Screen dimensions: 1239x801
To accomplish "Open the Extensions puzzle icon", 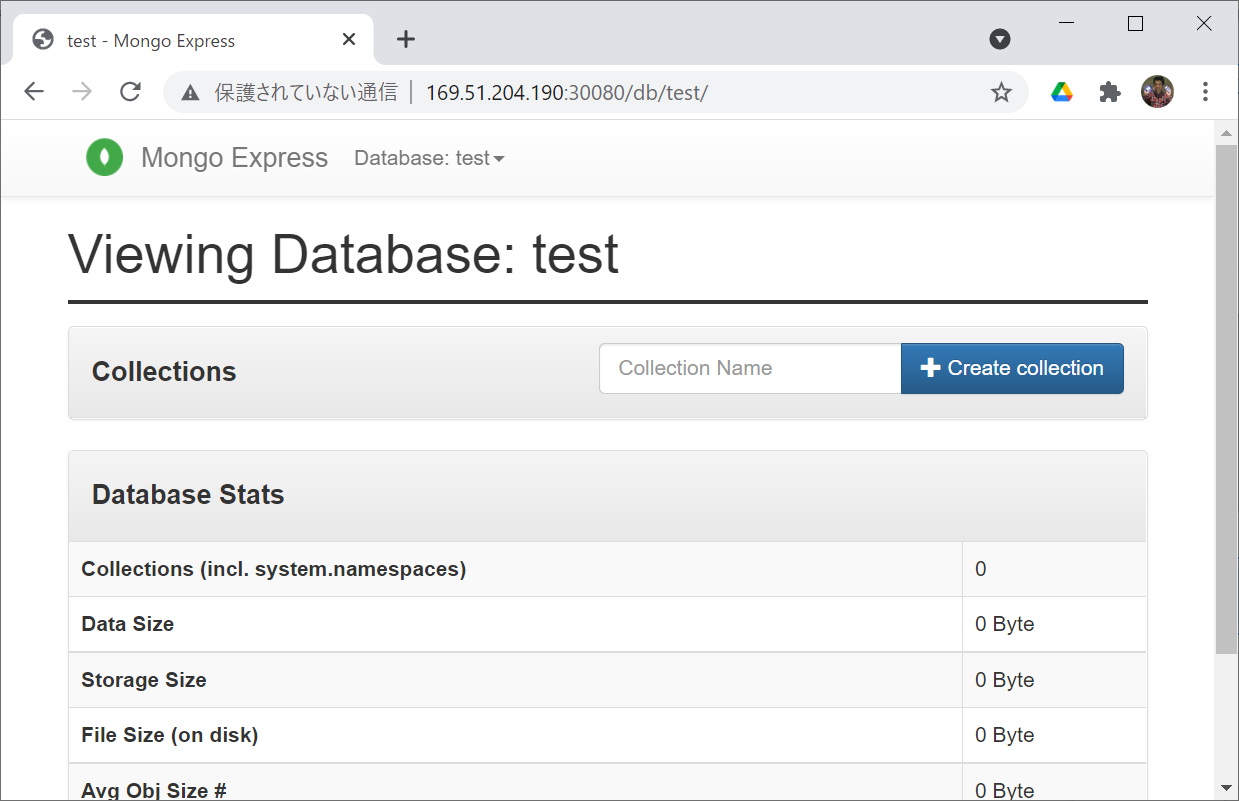I will click(1110, 92).
